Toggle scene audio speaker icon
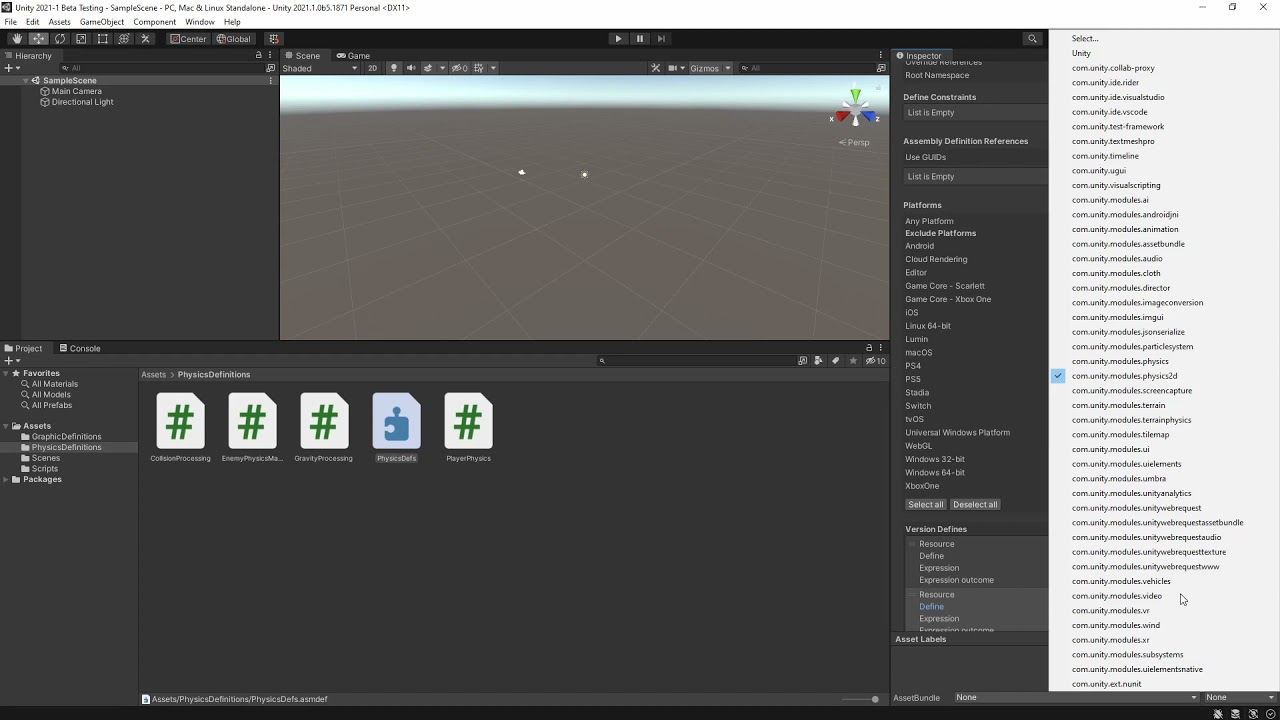 click(410, 68)
